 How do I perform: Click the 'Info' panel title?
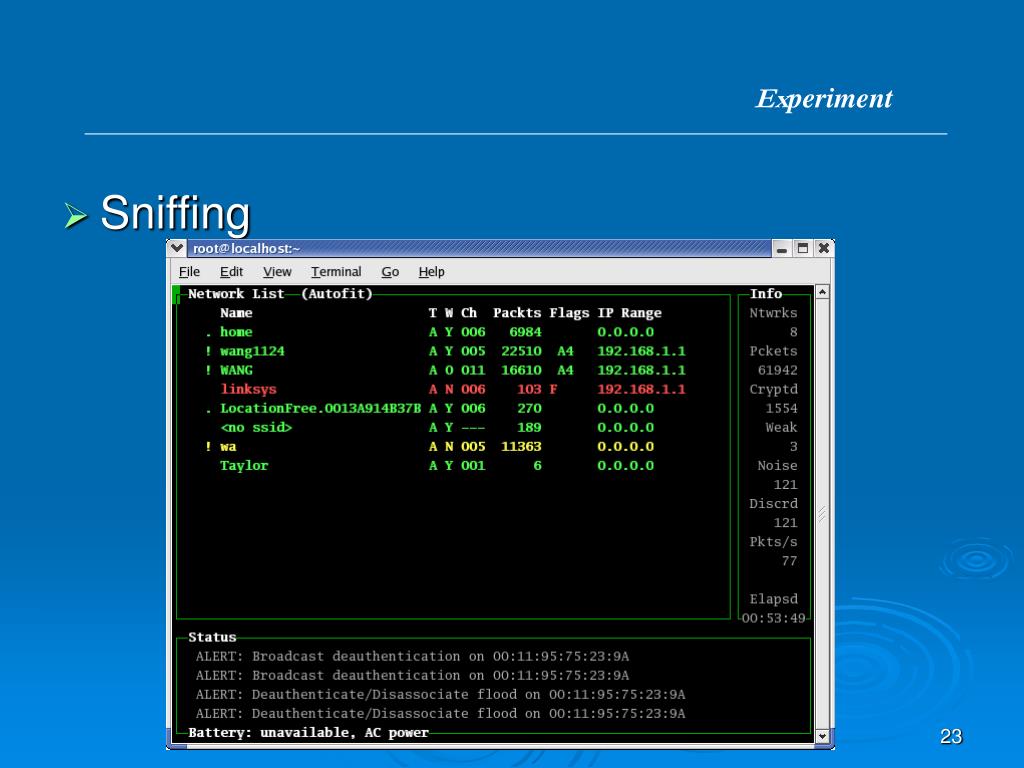pyautogui.click(x=765, y=294)
